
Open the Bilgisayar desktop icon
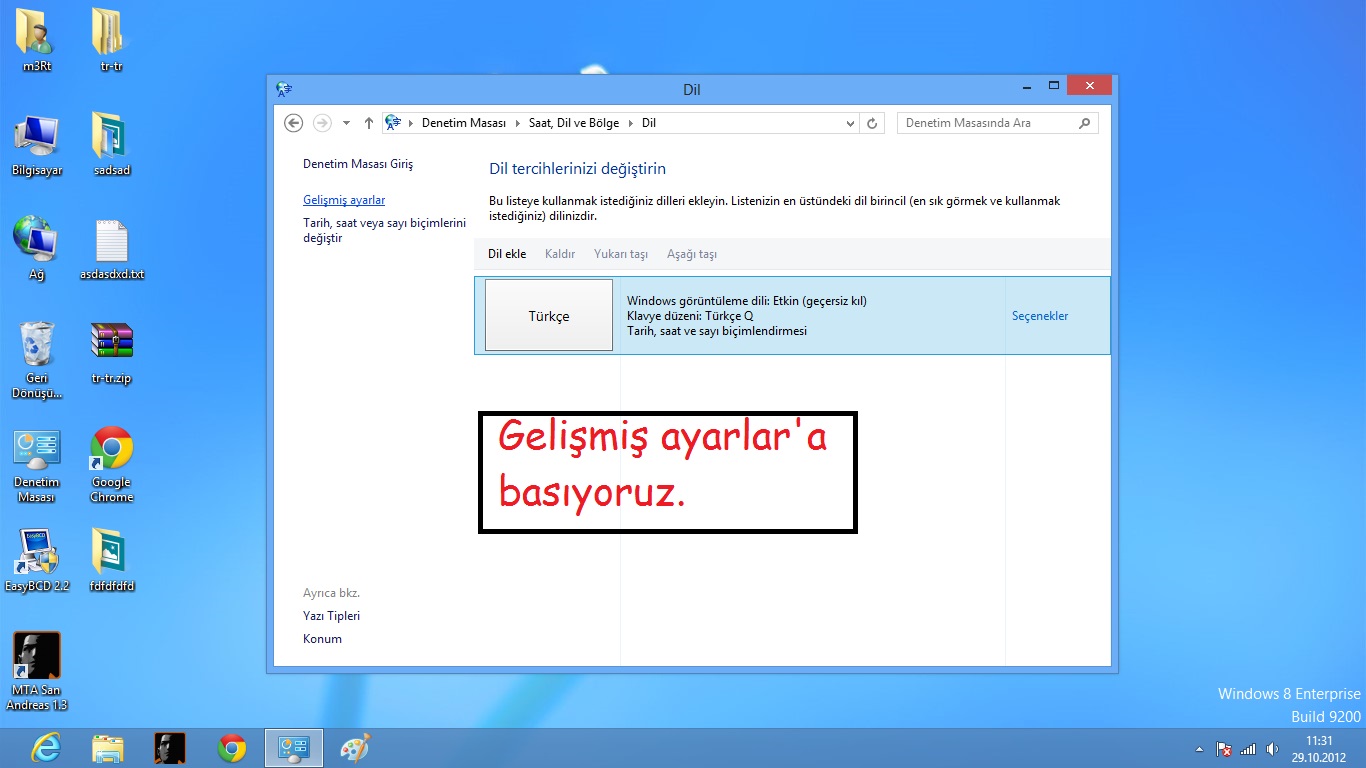(37, 145)
